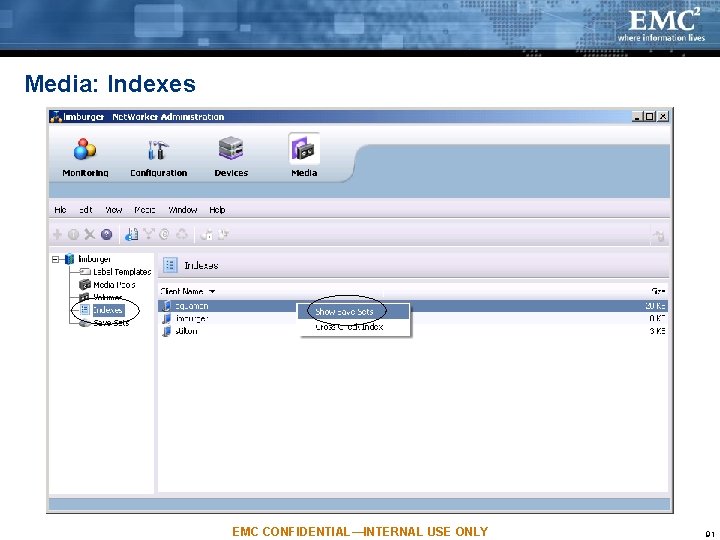Open the Devices server icon
The image size is (720, 540).
pos(231,148)
